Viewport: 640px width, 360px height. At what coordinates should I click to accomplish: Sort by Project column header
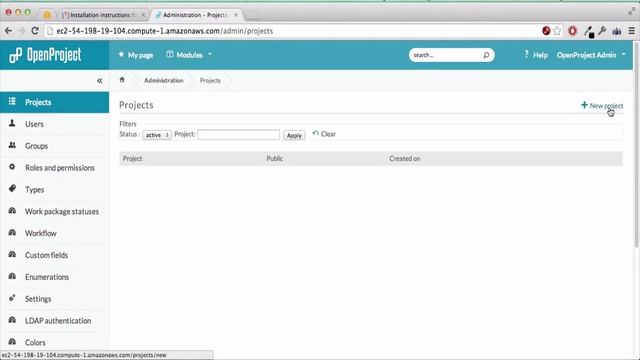tap(132, 158)
